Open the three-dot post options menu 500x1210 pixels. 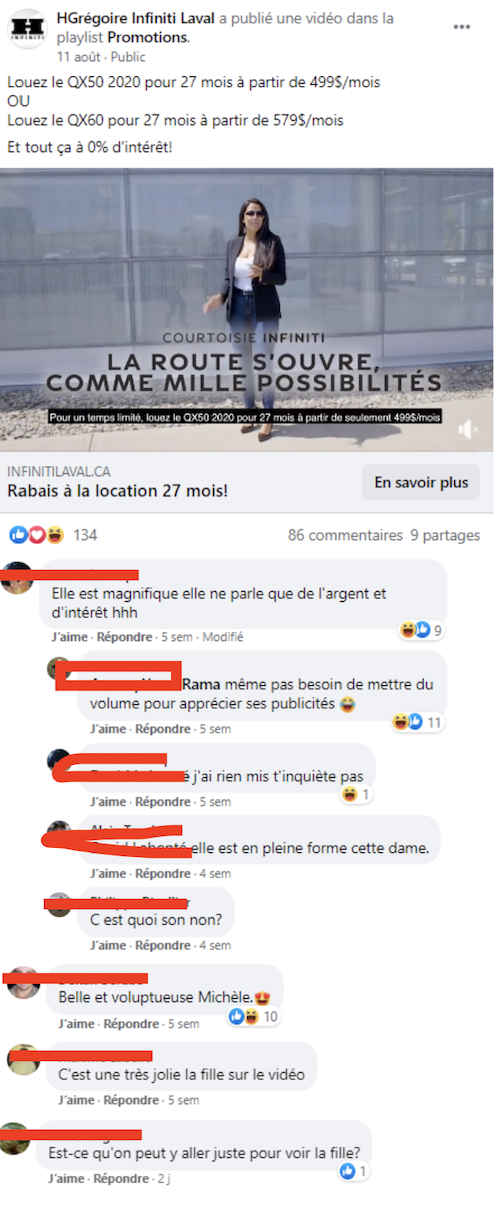coord(461,27)
